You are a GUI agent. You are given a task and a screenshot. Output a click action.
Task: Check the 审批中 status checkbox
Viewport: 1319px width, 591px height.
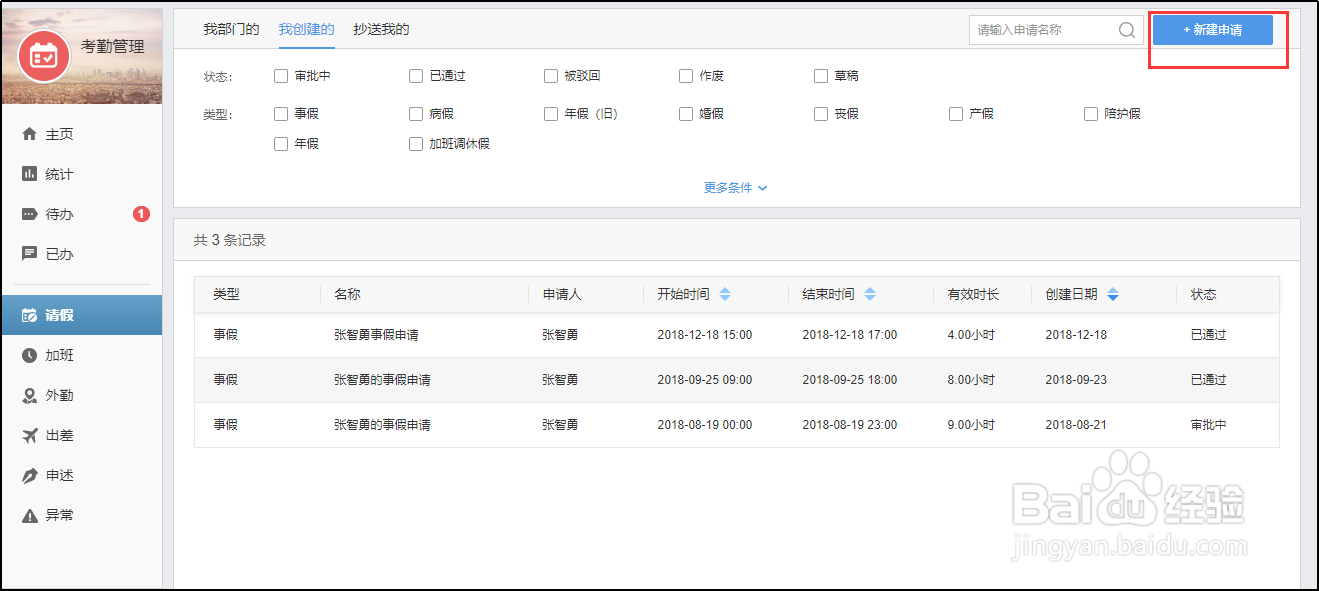281,76
